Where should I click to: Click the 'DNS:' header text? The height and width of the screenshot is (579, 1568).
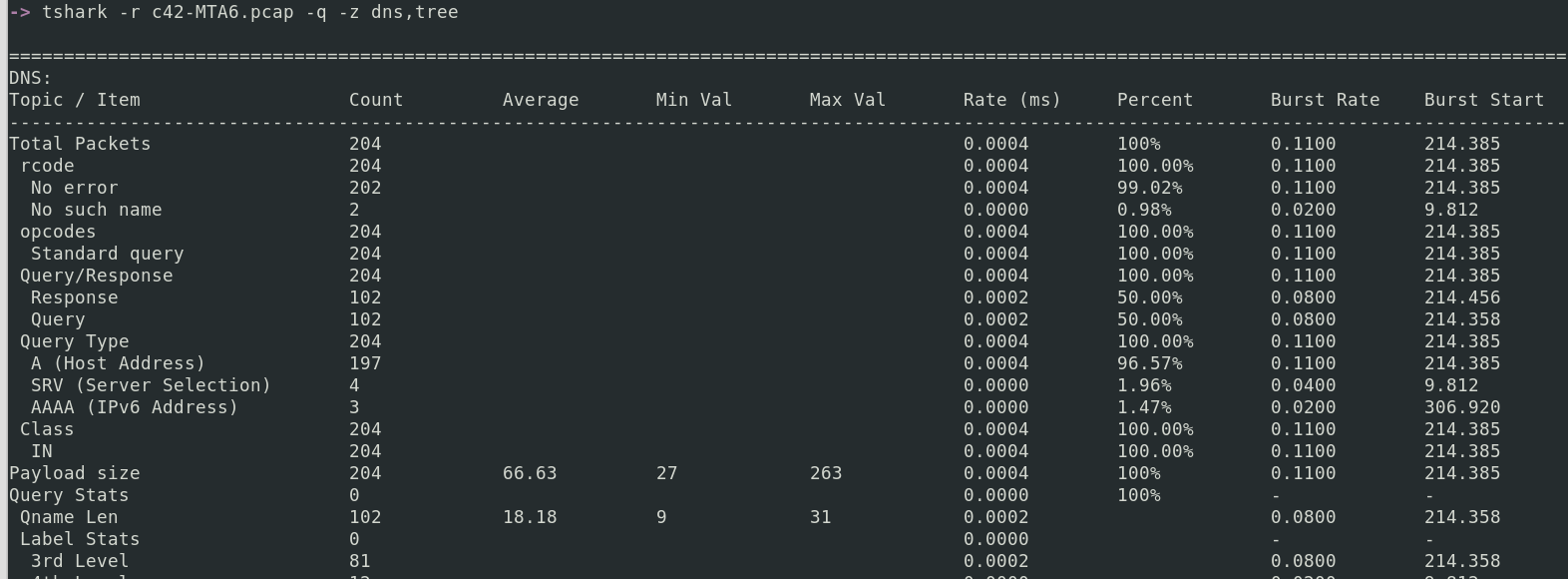[x=30, y=78]
